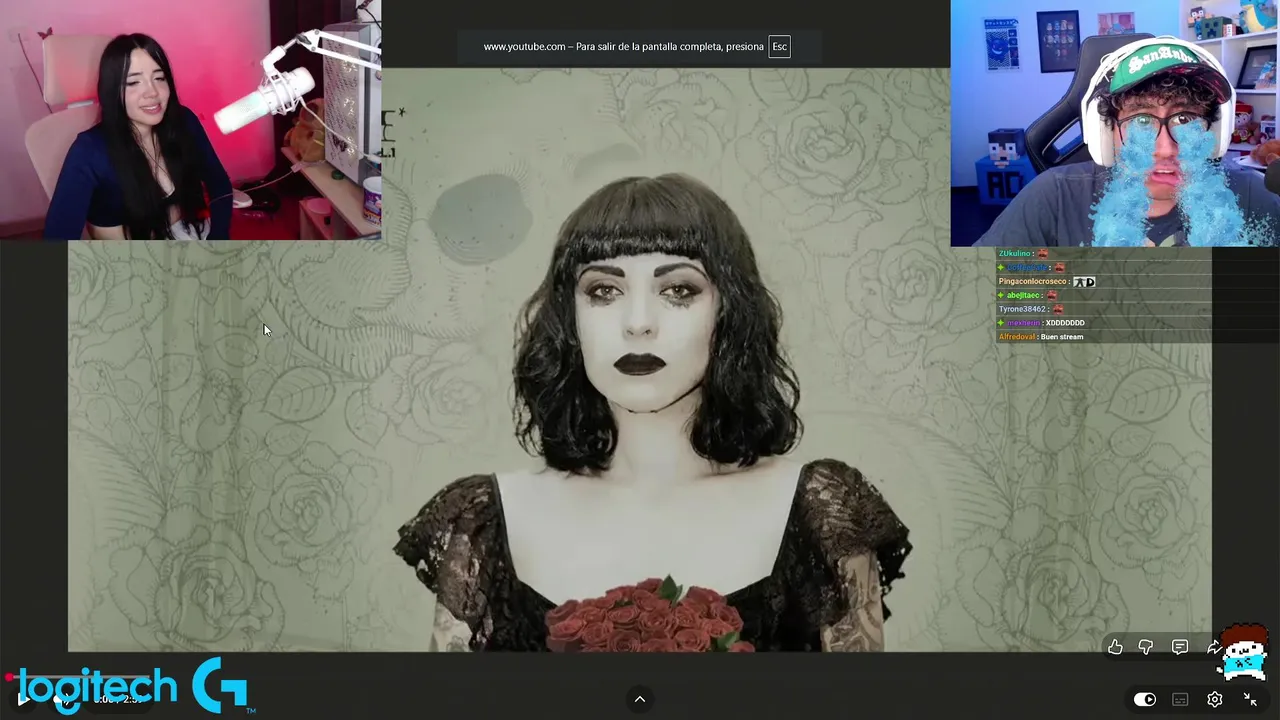
Task: Click the thumbs-up like icon
Action: (1115, 648)
